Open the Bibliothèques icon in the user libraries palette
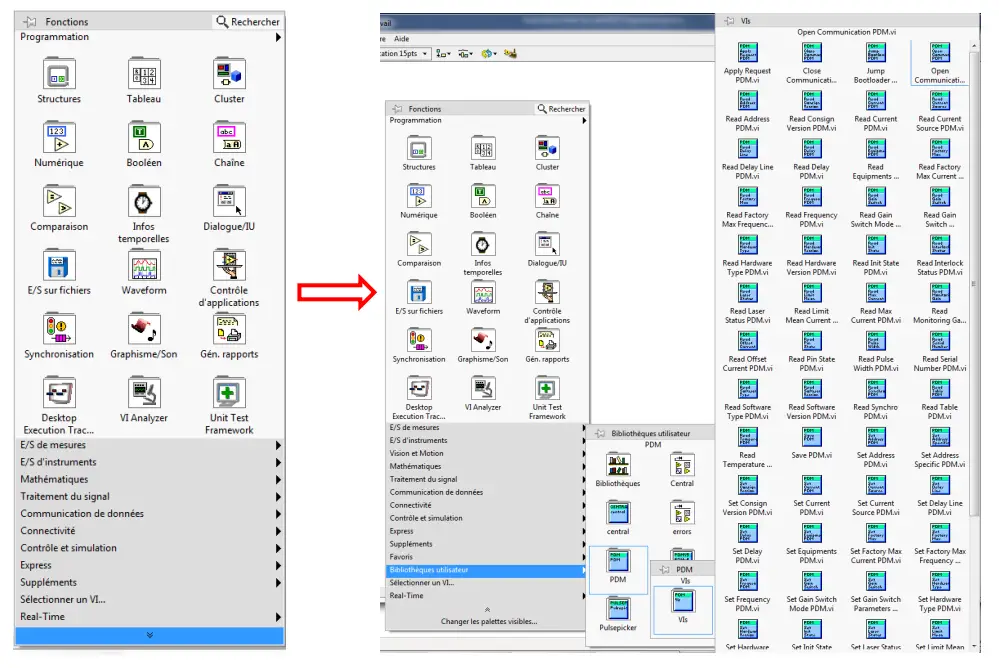 [x=618, y=465]
